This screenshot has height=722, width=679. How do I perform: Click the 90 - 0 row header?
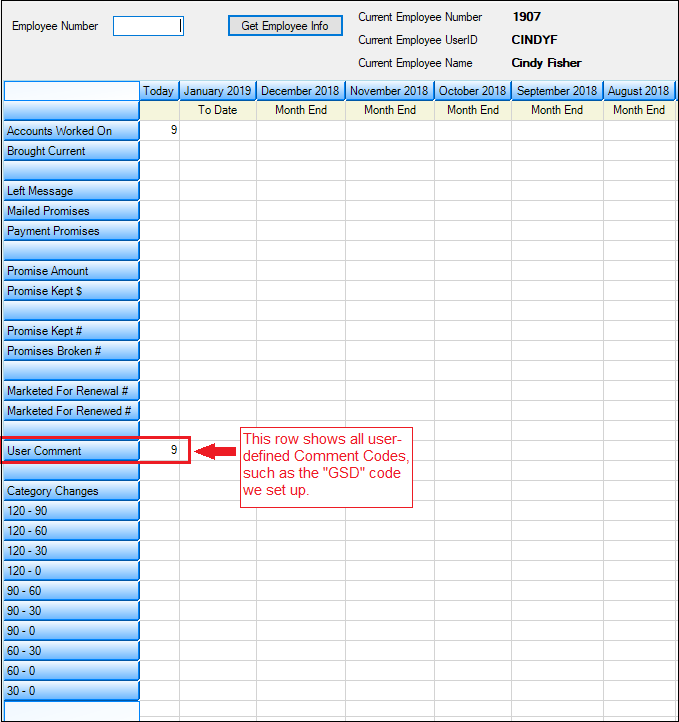click(x=71, y=631)
